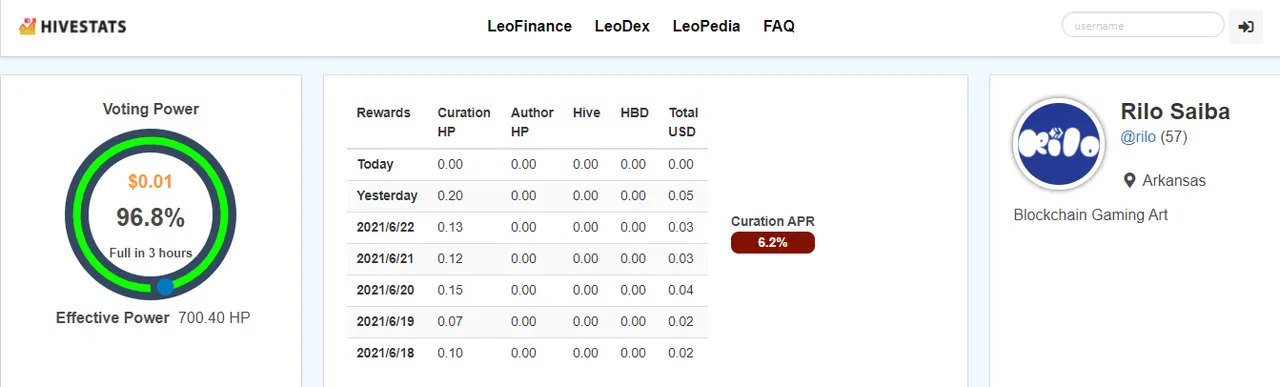Click the Blockchain Gaming Art bio text
Screen dimensions: 1280x387
[x=1091, y=215]
